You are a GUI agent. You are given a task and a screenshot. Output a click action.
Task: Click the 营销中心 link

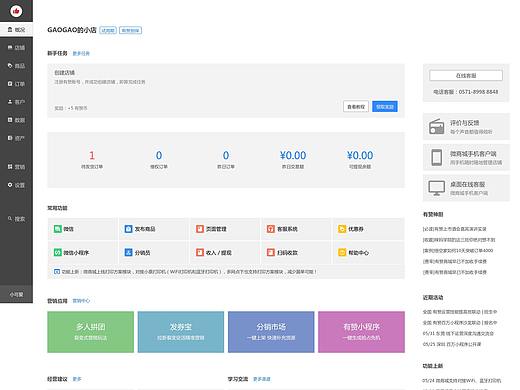81,301
